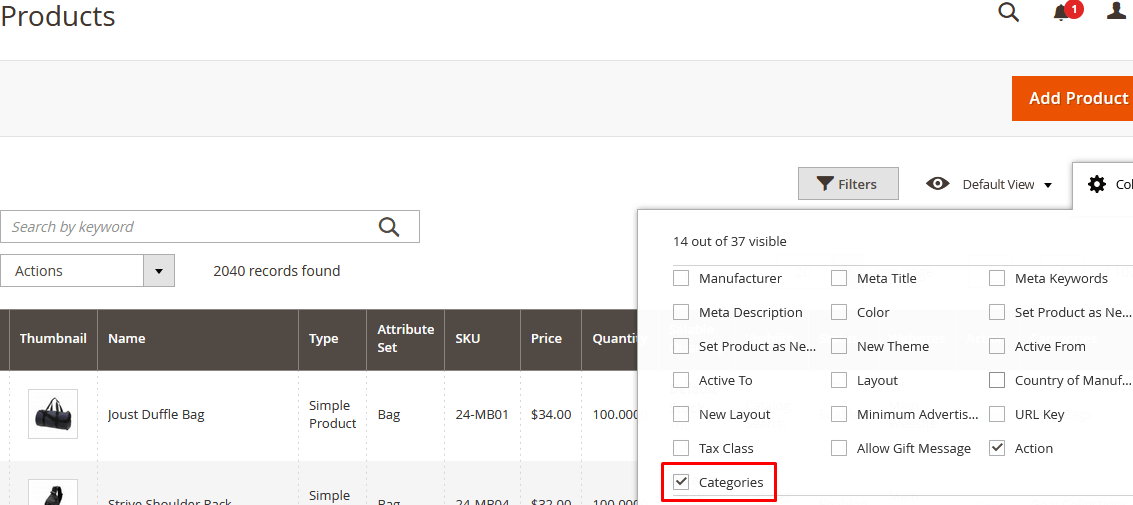The image size is (1133, 505).
Task: Enable the URL Key column
Action: click(x=997, y=414)
